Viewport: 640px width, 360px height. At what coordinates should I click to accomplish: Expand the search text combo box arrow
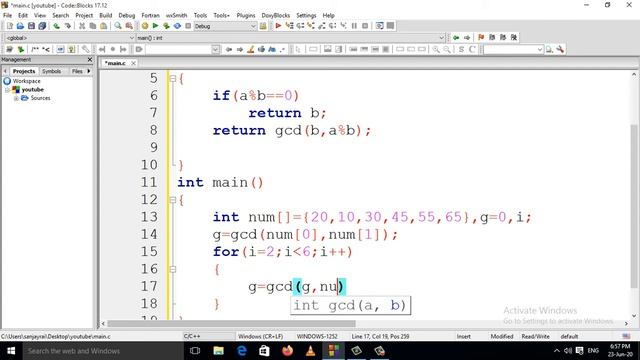tap(216, 49)
